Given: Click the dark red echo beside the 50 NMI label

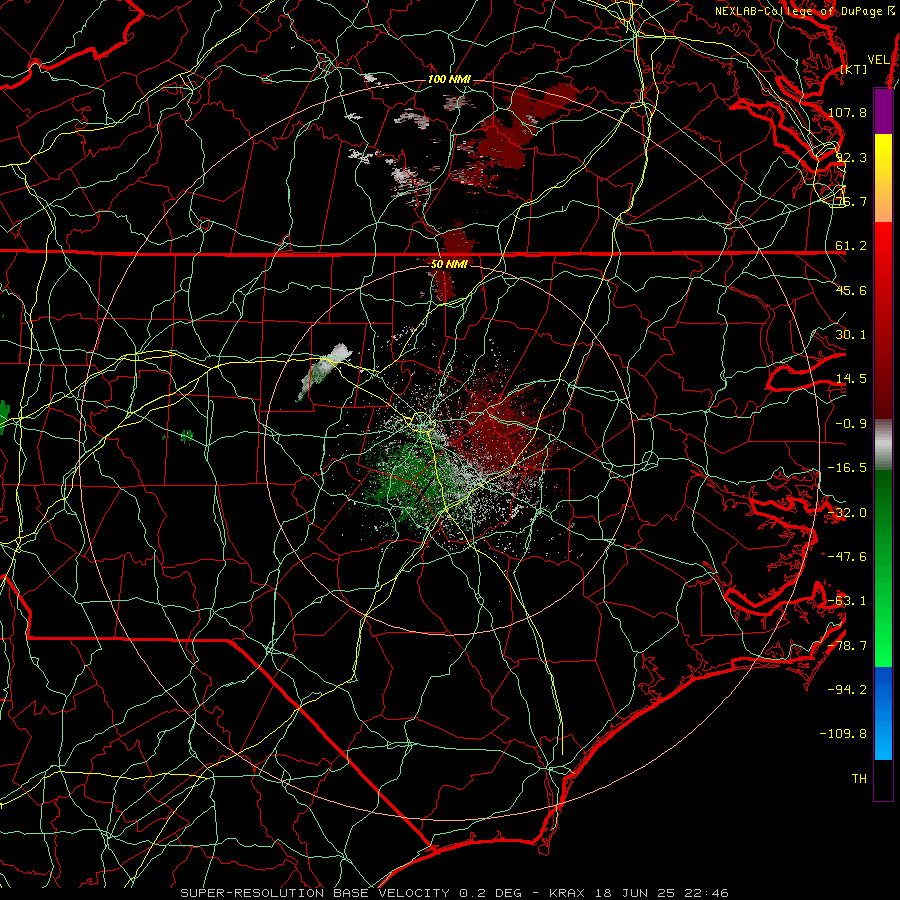Looking at the screenshot, I should click(x=445, y=284).
